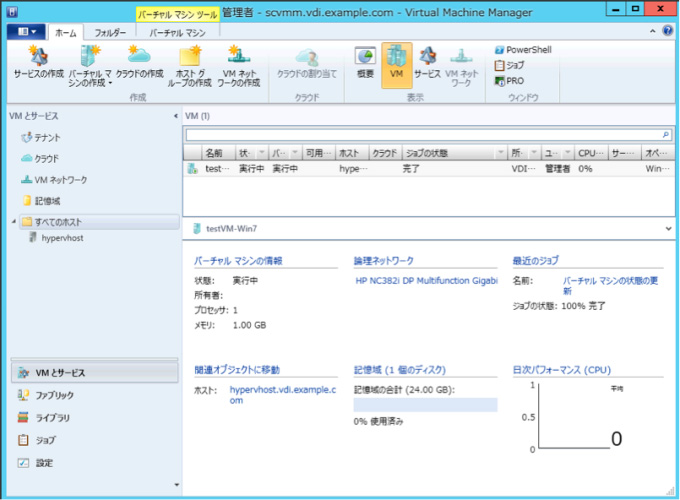This screenshot has height=500, width=680.
Task: Open the HP NC382i network link
Action: tap(426, 281)
